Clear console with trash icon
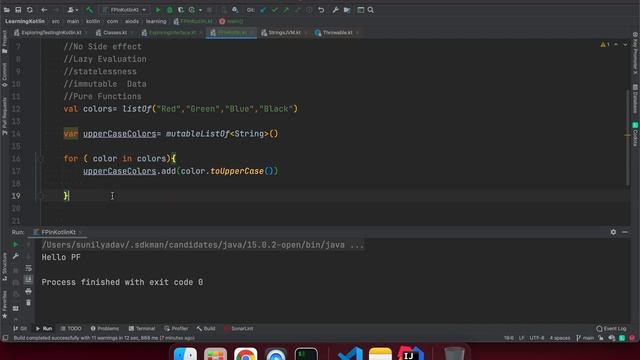640x360 pixels. click(28, 302)
